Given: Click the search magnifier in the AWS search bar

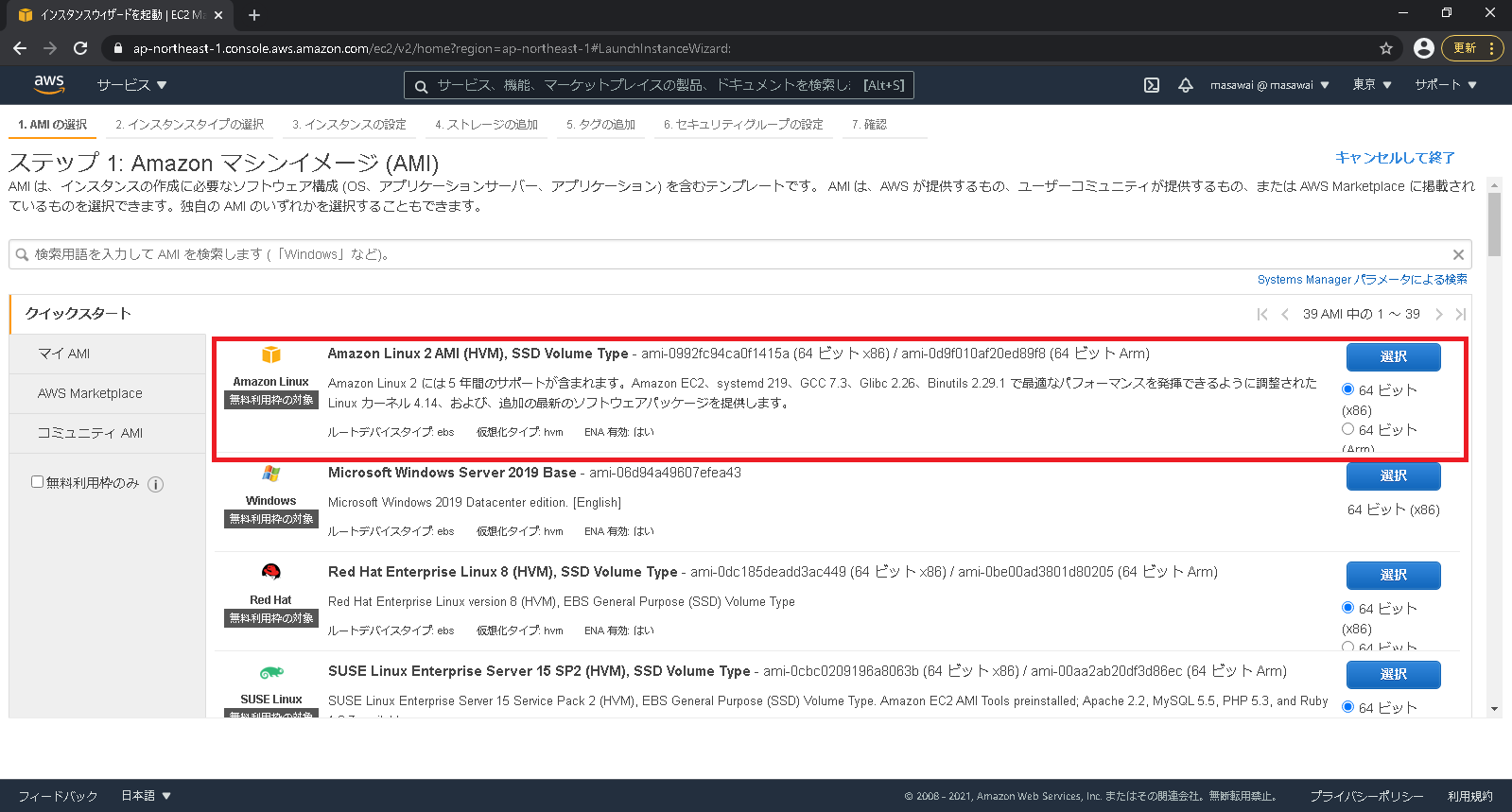Looking at the screenshot, I should (421, 86).
